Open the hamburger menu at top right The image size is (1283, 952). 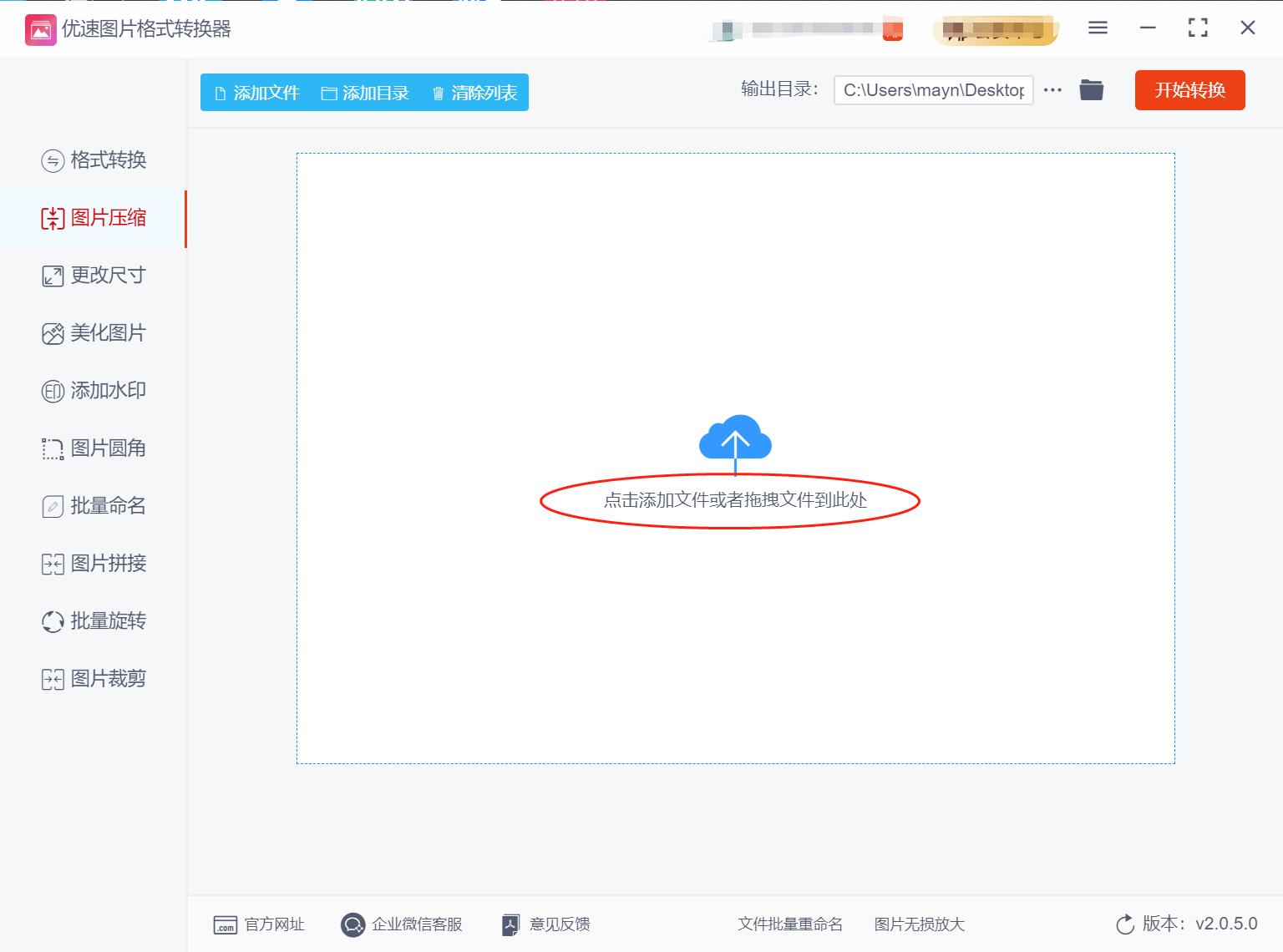click(1097, 28)
